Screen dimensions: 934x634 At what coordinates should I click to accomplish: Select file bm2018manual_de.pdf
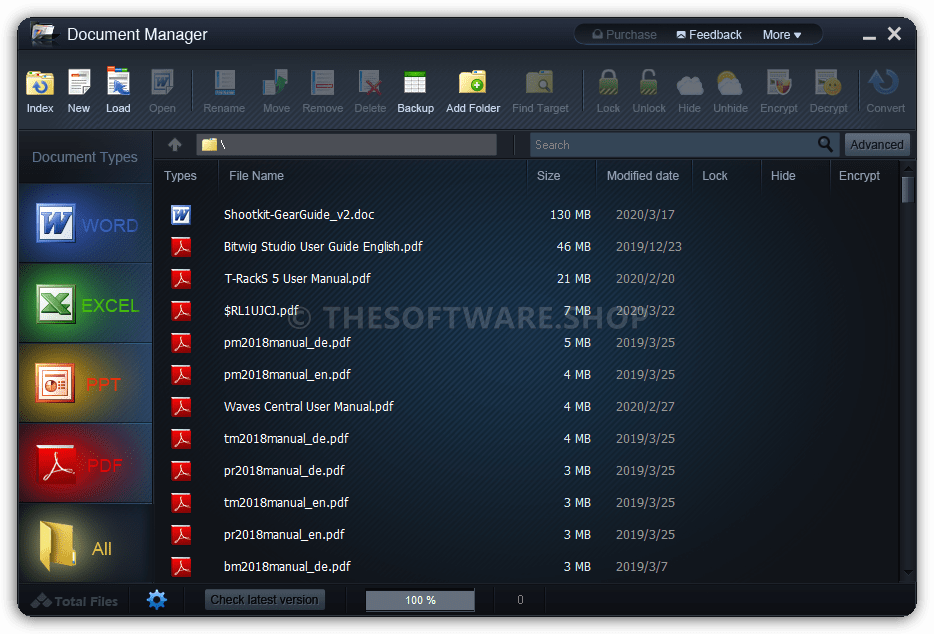(287, 567)
